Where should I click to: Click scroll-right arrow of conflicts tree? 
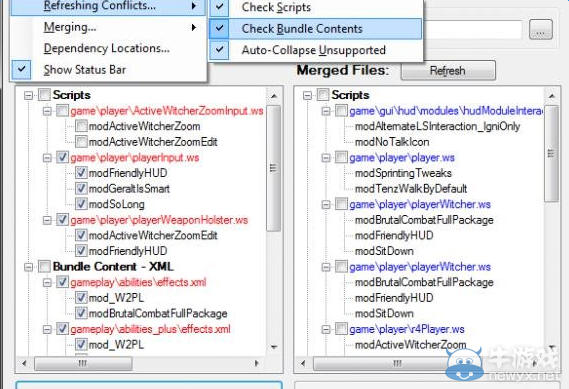click(x=257, y=363)
